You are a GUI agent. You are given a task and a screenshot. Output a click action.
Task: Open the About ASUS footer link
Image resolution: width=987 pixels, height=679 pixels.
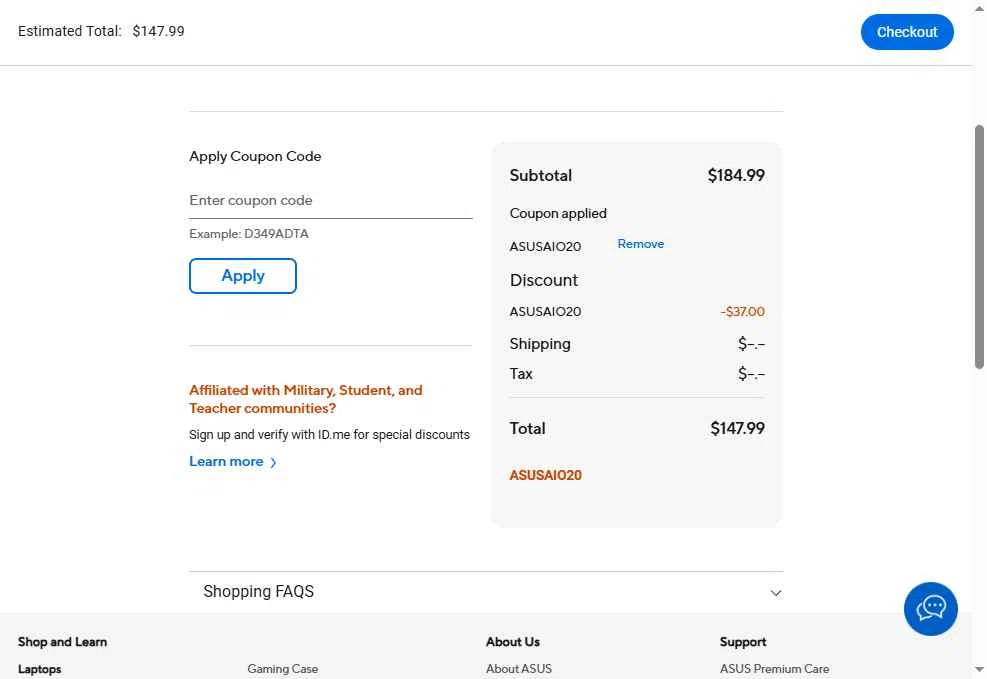pos(519,669)
